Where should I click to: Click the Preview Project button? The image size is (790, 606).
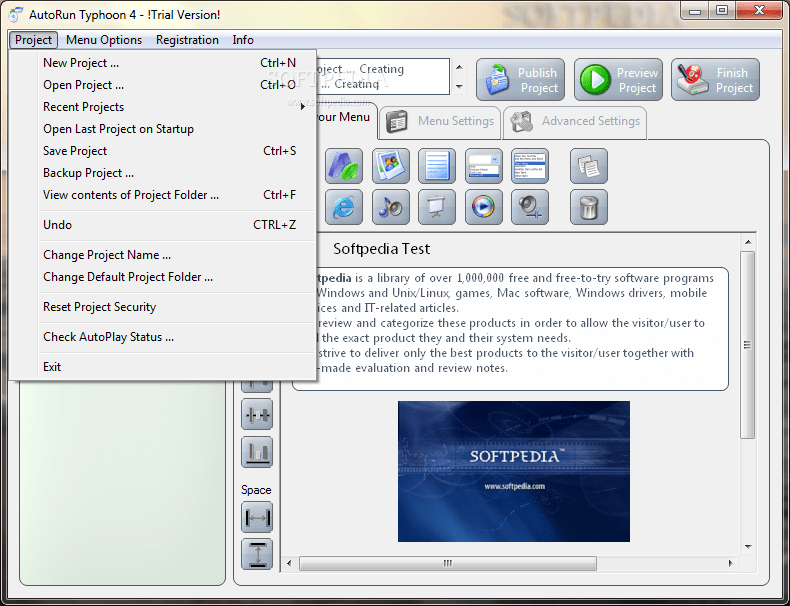click(618, 80)
